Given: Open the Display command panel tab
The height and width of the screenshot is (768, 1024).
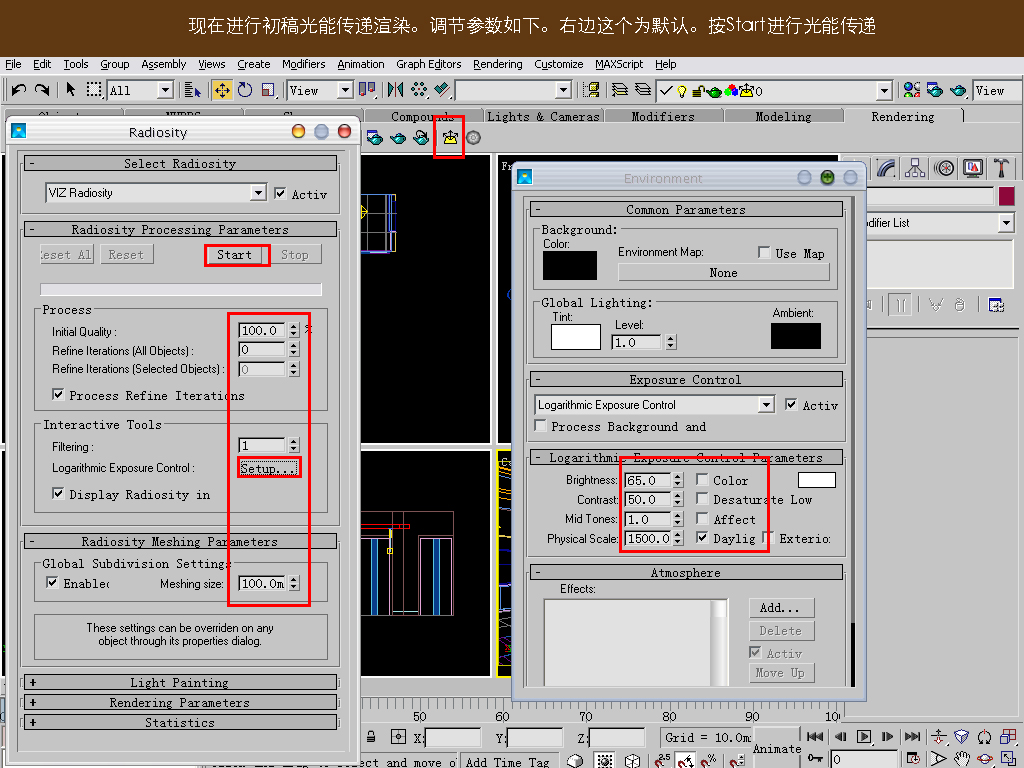Looking at the screenshot, I should point(973,168).
